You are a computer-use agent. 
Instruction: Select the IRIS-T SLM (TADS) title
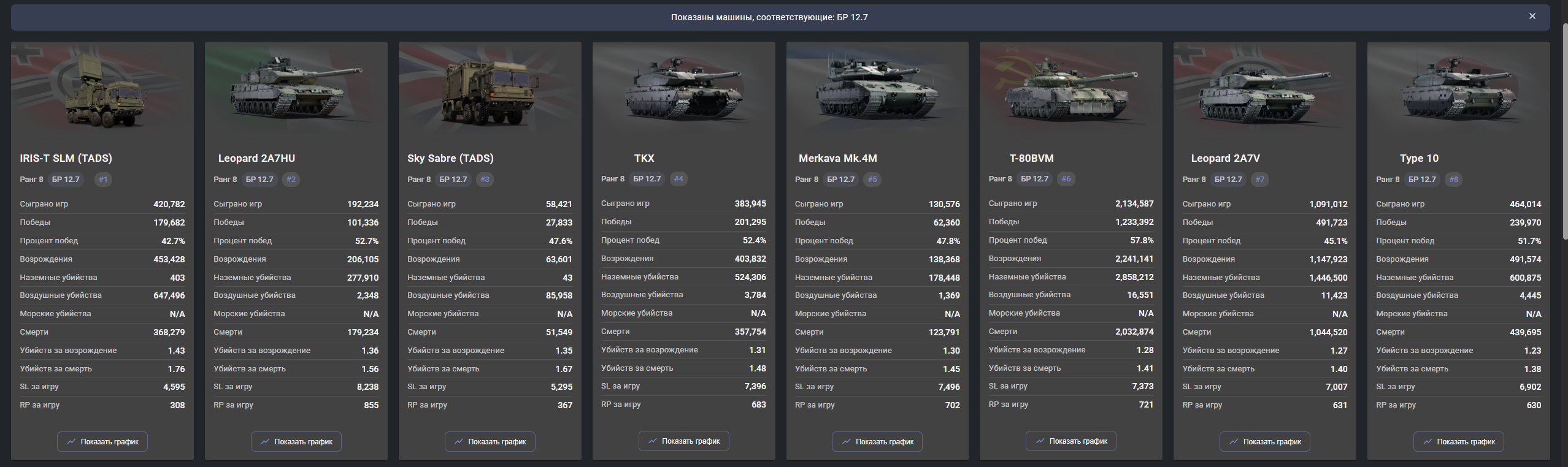pyautogui.click(x=66, y=158)
